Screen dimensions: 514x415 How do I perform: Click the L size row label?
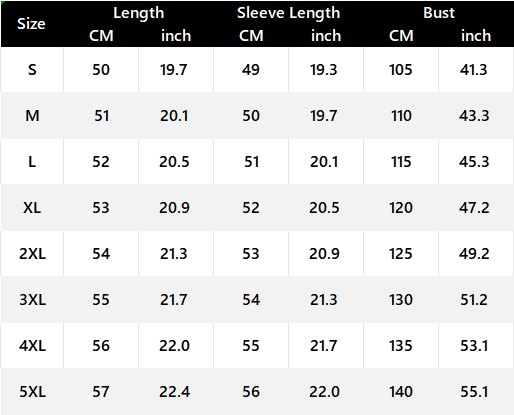point(32,162)
